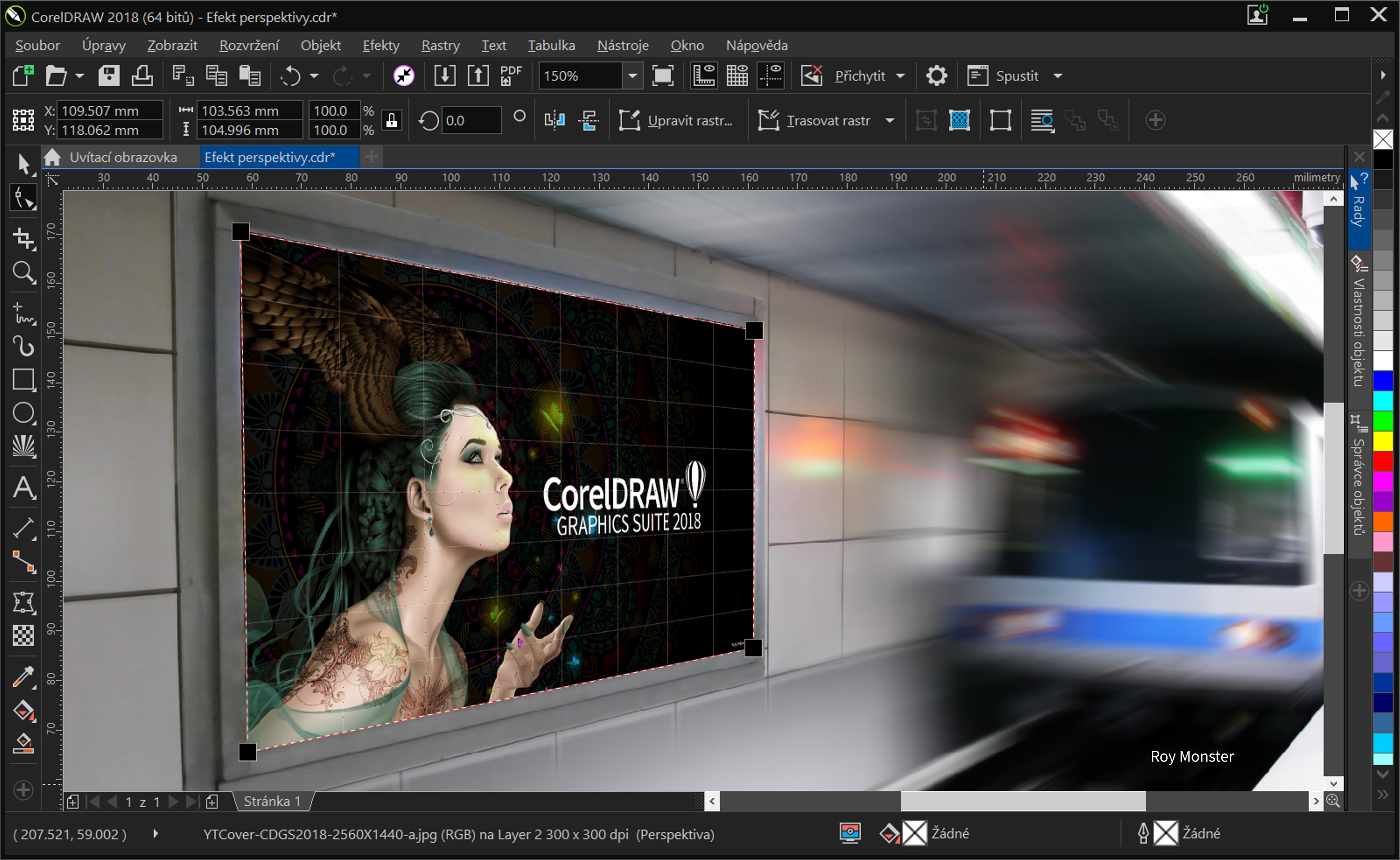This screenshot has width=1400, height=860.
Task: Select the Transparency checkerboard tool
Action: [23, 635]
